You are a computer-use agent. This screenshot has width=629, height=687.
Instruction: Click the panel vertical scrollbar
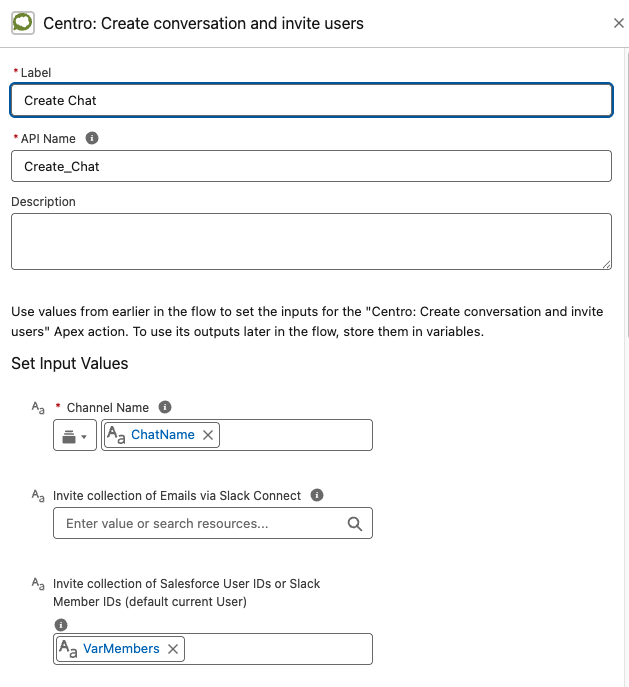[626, 193]
